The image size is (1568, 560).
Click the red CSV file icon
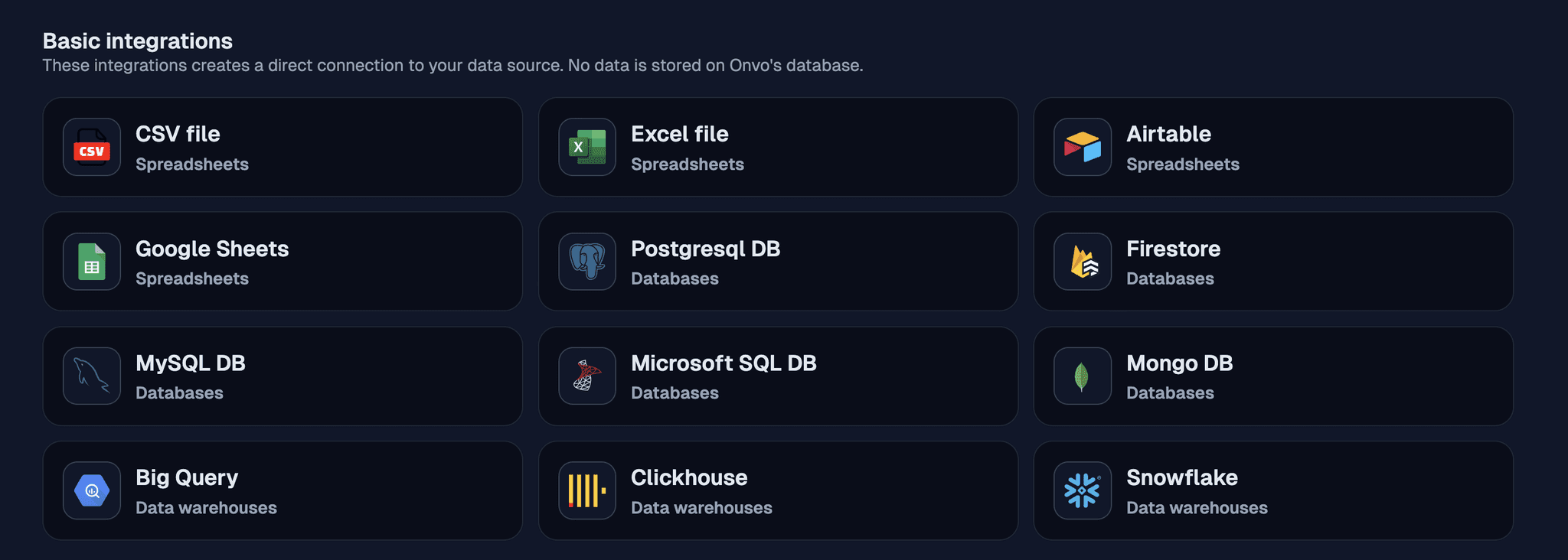[92, 148]
